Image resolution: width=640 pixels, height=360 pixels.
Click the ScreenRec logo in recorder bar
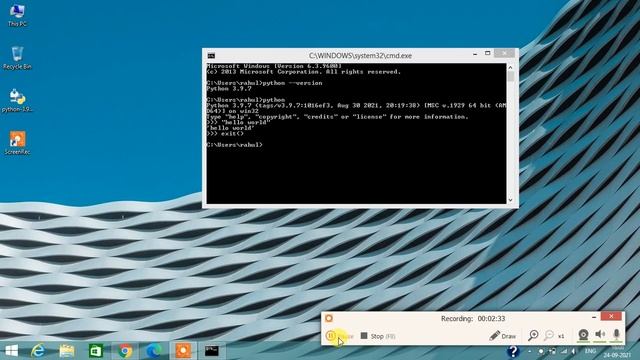click(x=329, y=318)
